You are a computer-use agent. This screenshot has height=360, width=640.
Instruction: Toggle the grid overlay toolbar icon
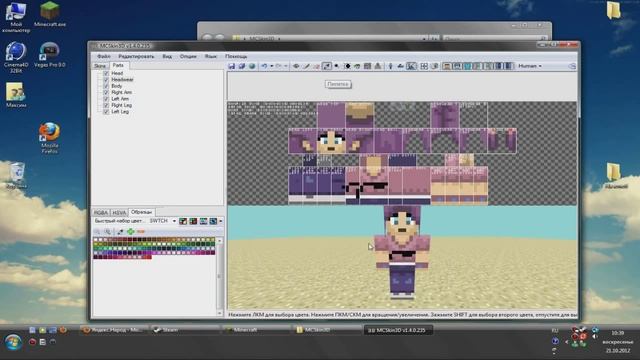click(x=424, y=66)
